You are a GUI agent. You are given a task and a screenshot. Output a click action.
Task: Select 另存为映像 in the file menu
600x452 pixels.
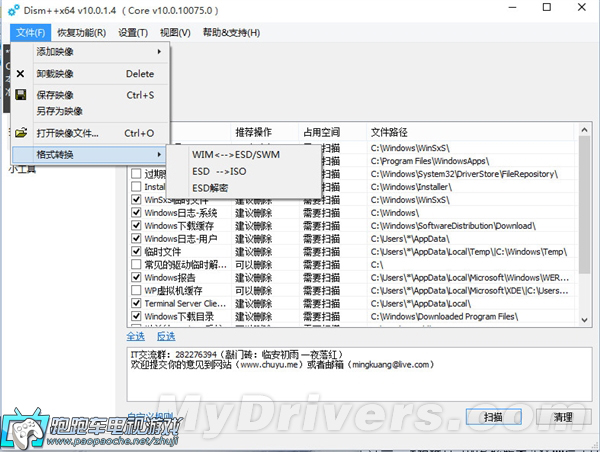pyautogui.click(x=60, y=111)
